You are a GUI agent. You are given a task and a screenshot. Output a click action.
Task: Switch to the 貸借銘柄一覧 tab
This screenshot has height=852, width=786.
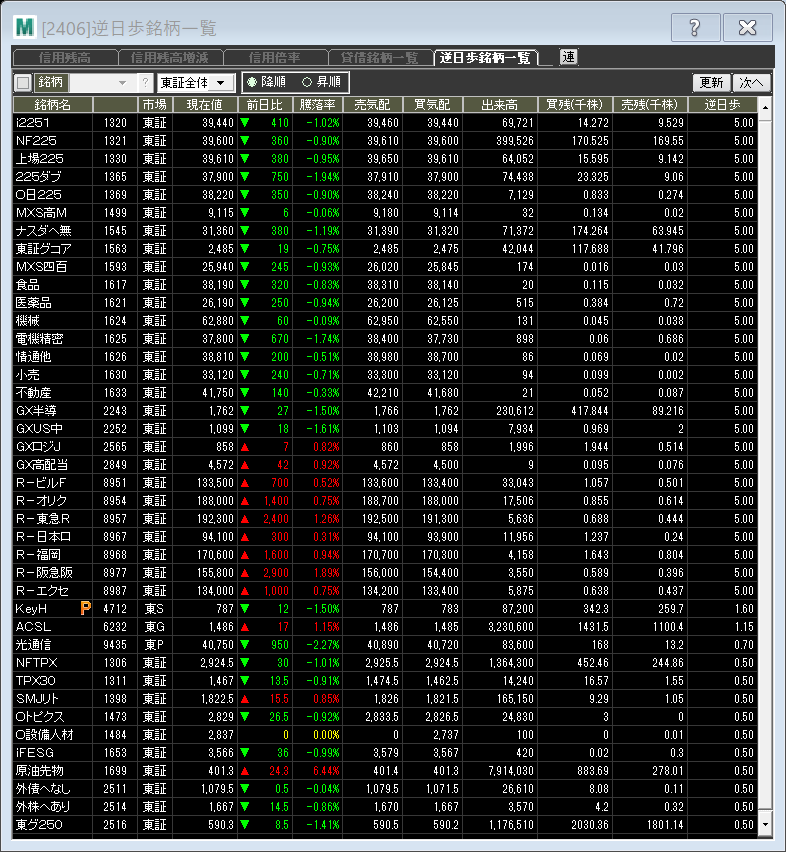point(379,58)
